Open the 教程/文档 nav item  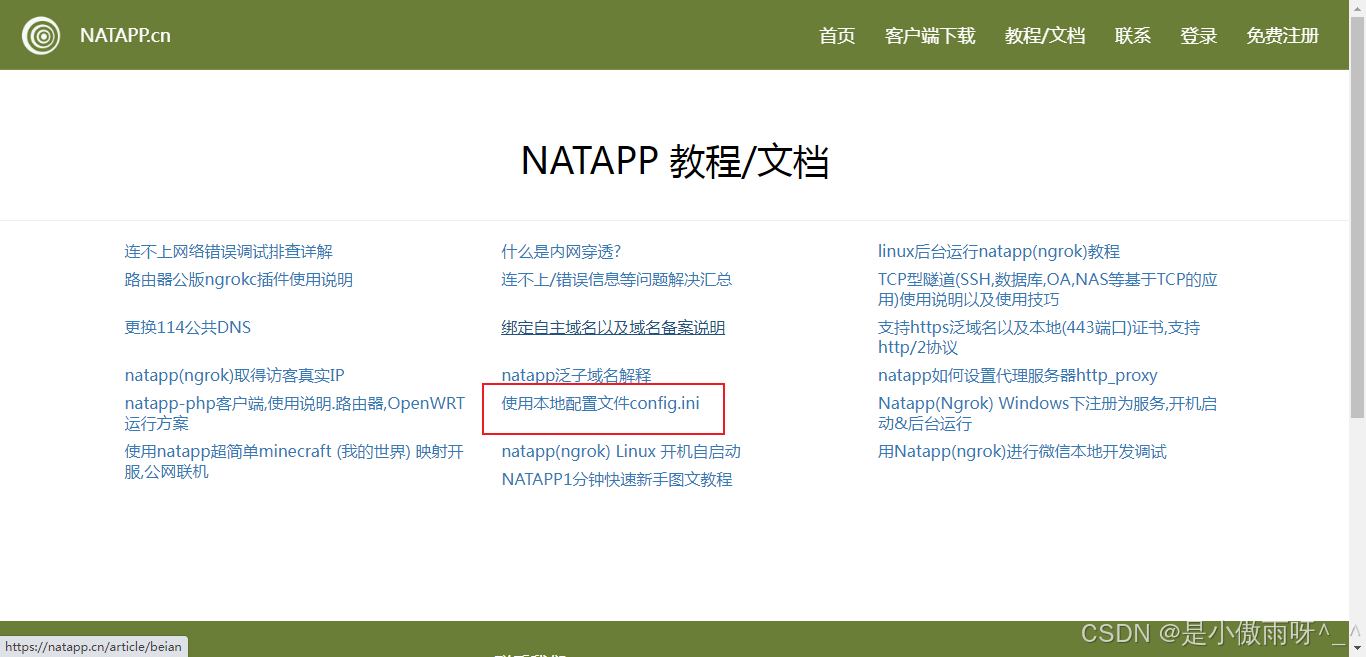(1045, 36)
